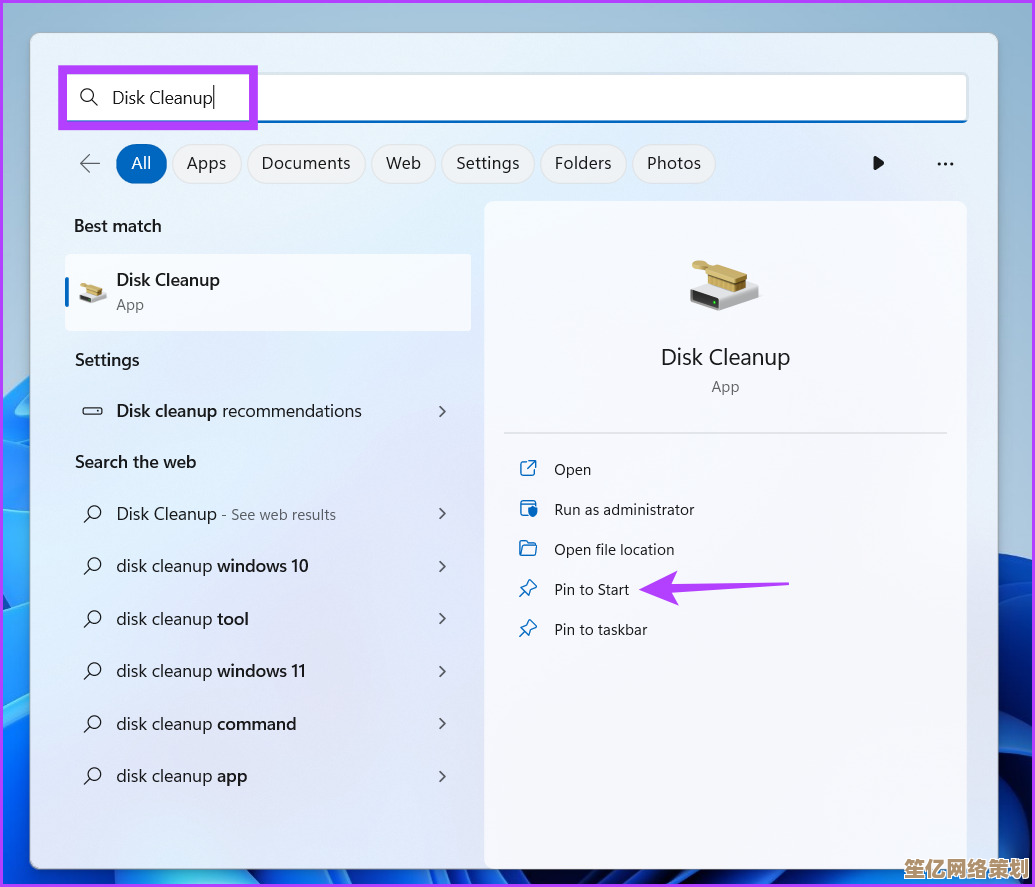Screen dimensions: 1035x887
Task: Click the back arrow beside filter tabs
Action: (90, 163)
